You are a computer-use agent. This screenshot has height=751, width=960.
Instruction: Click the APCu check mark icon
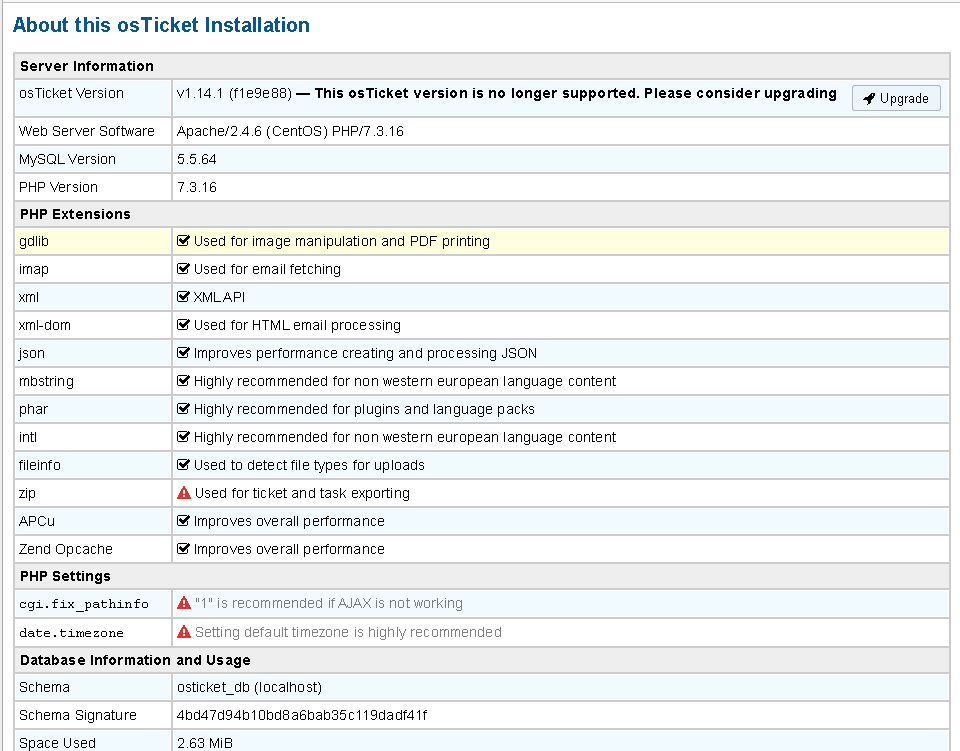(x=184, y=521)
